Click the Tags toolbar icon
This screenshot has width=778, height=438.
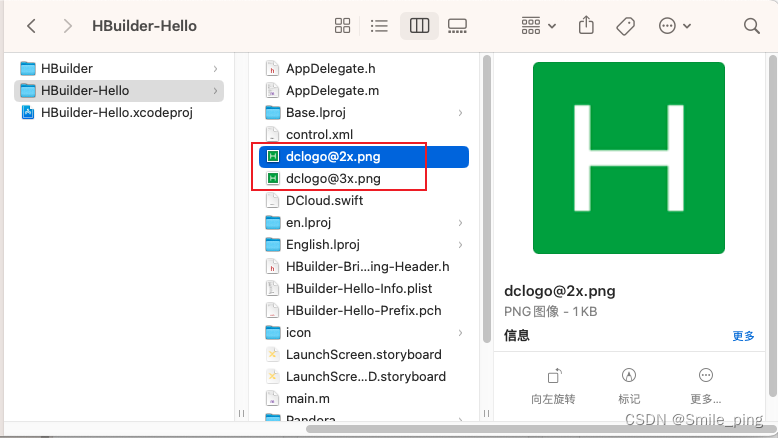[x=625, y=26]
